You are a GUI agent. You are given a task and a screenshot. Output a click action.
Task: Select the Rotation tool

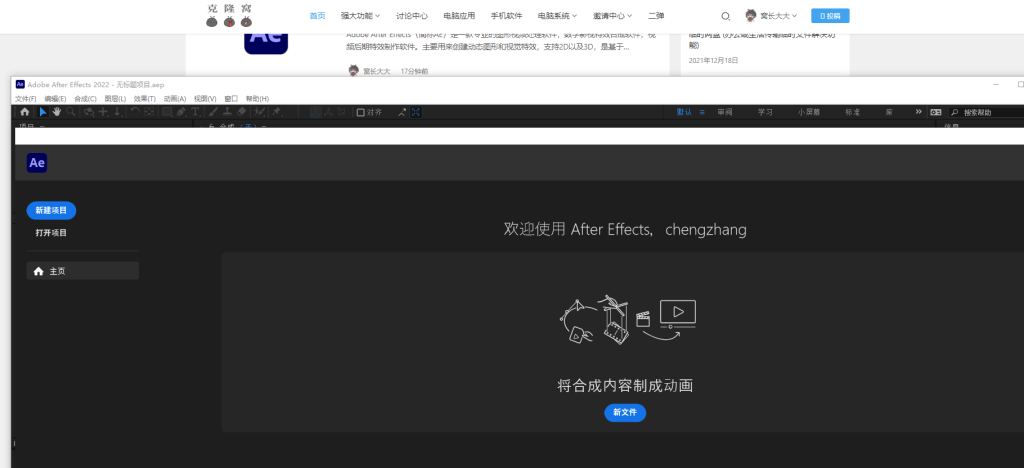[135, 112]
